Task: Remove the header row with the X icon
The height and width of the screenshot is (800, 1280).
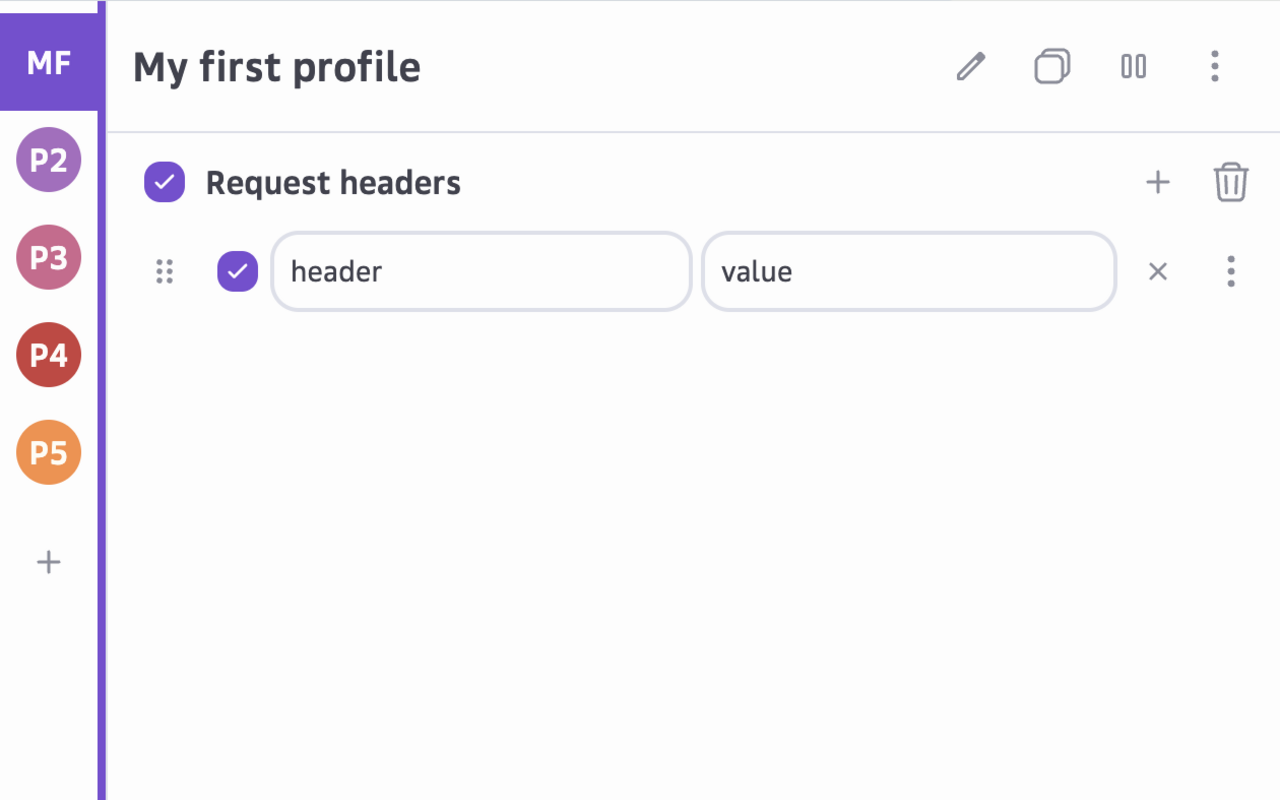Action: (x=1157, y=271)
